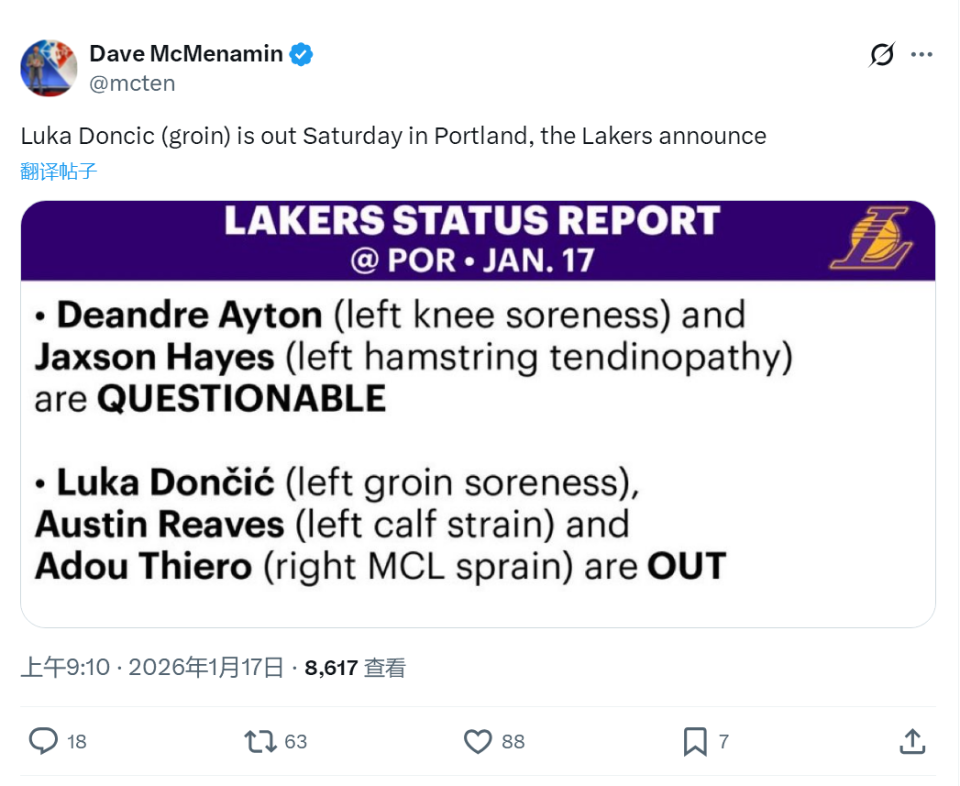Click the Grok slashed-circle icon

(881, 55)
